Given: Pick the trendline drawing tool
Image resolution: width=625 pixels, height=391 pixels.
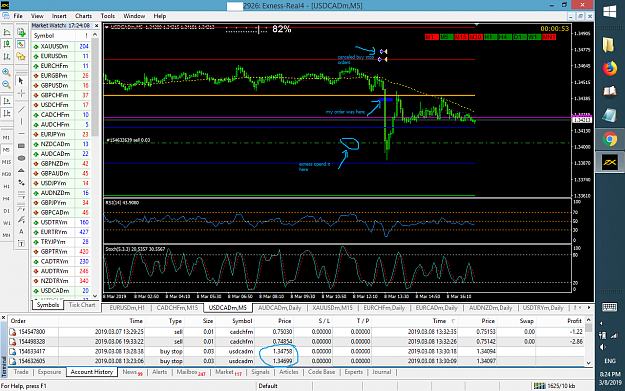Looking at the screenshot, I should coord(21,110).
